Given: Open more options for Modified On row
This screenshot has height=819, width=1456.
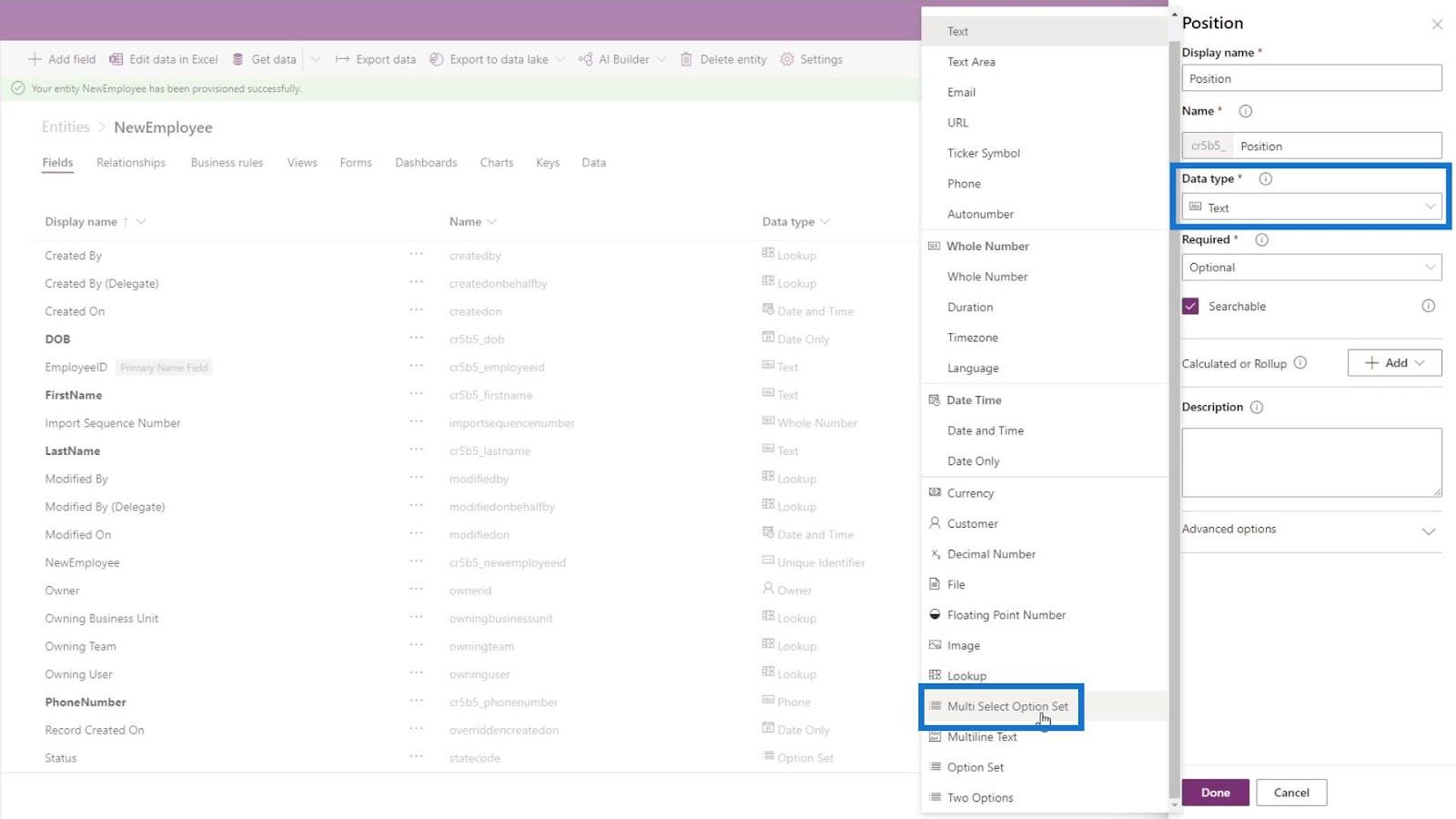Looking at the screenshot, I should tap(416, 533).
